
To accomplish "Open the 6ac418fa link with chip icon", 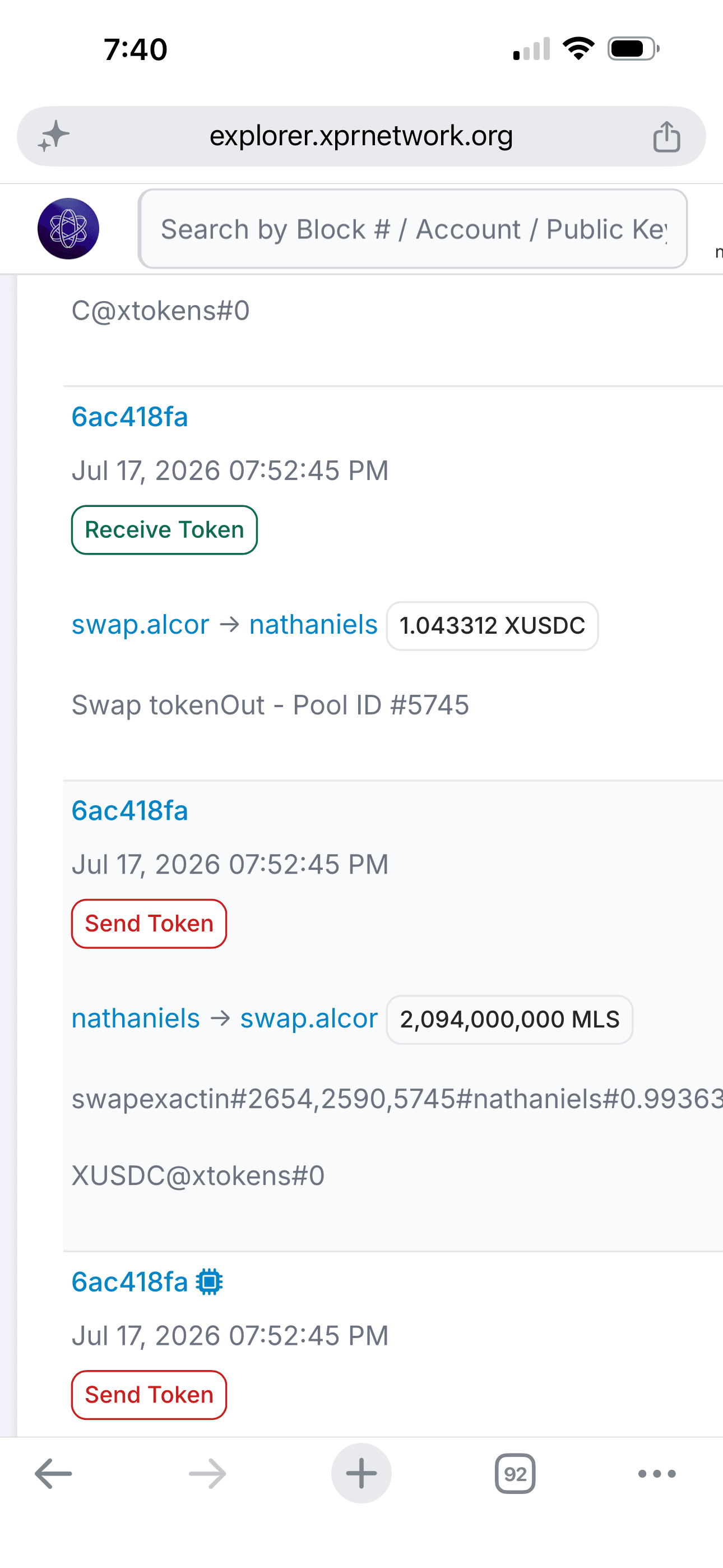I will (x=129, y=1282).
